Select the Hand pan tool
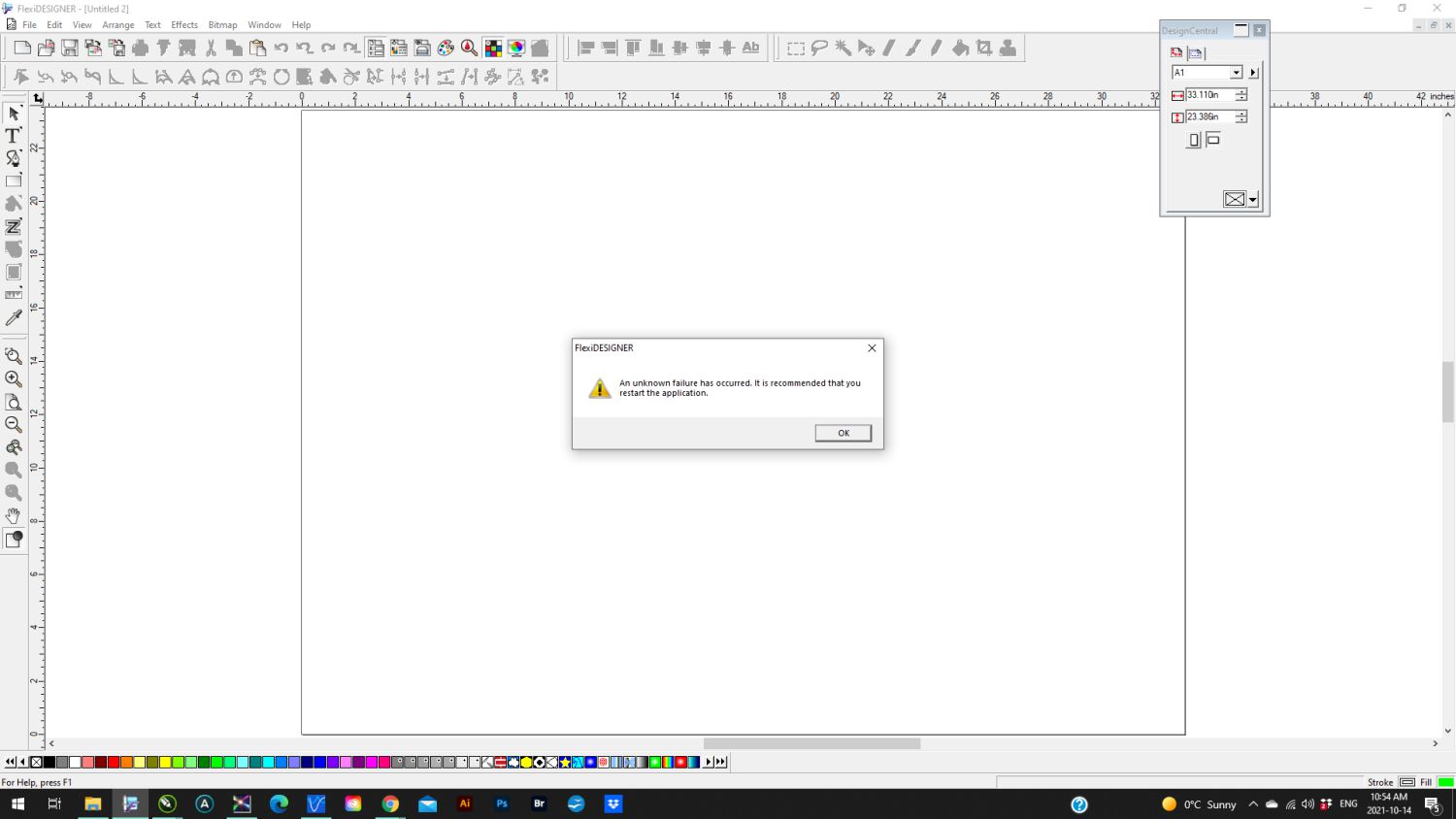Viewport: 1456px width, 819px height. (14, 515)
